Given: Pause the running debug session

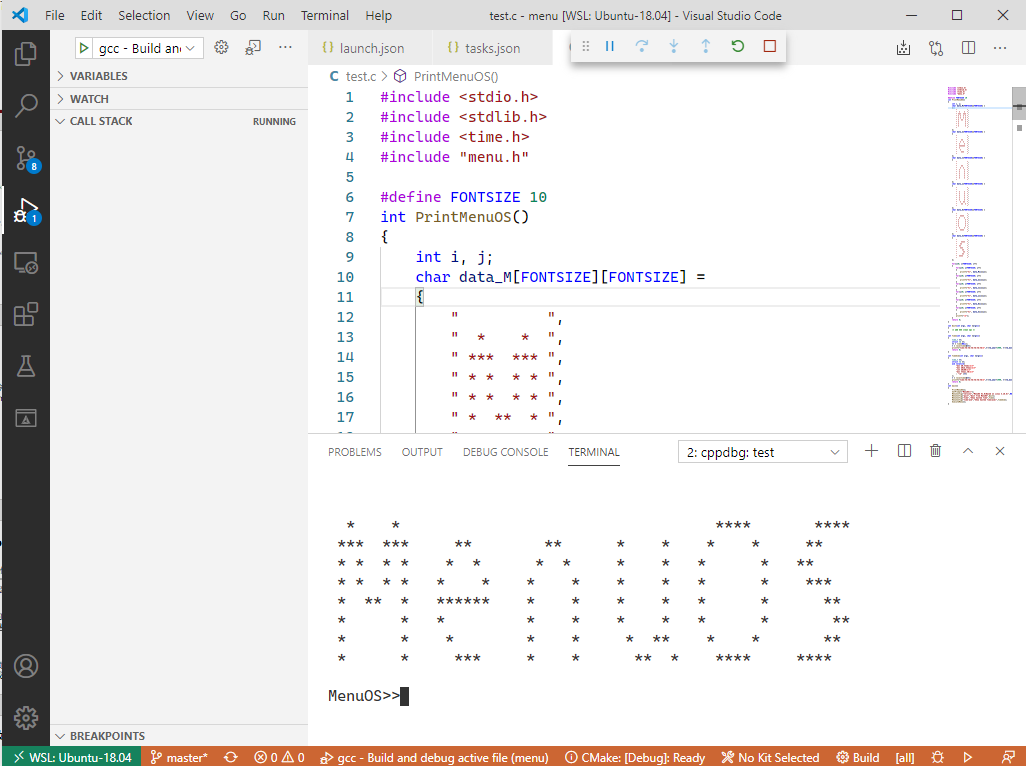Looking at the screenshot, I should (x=610, y=47).
